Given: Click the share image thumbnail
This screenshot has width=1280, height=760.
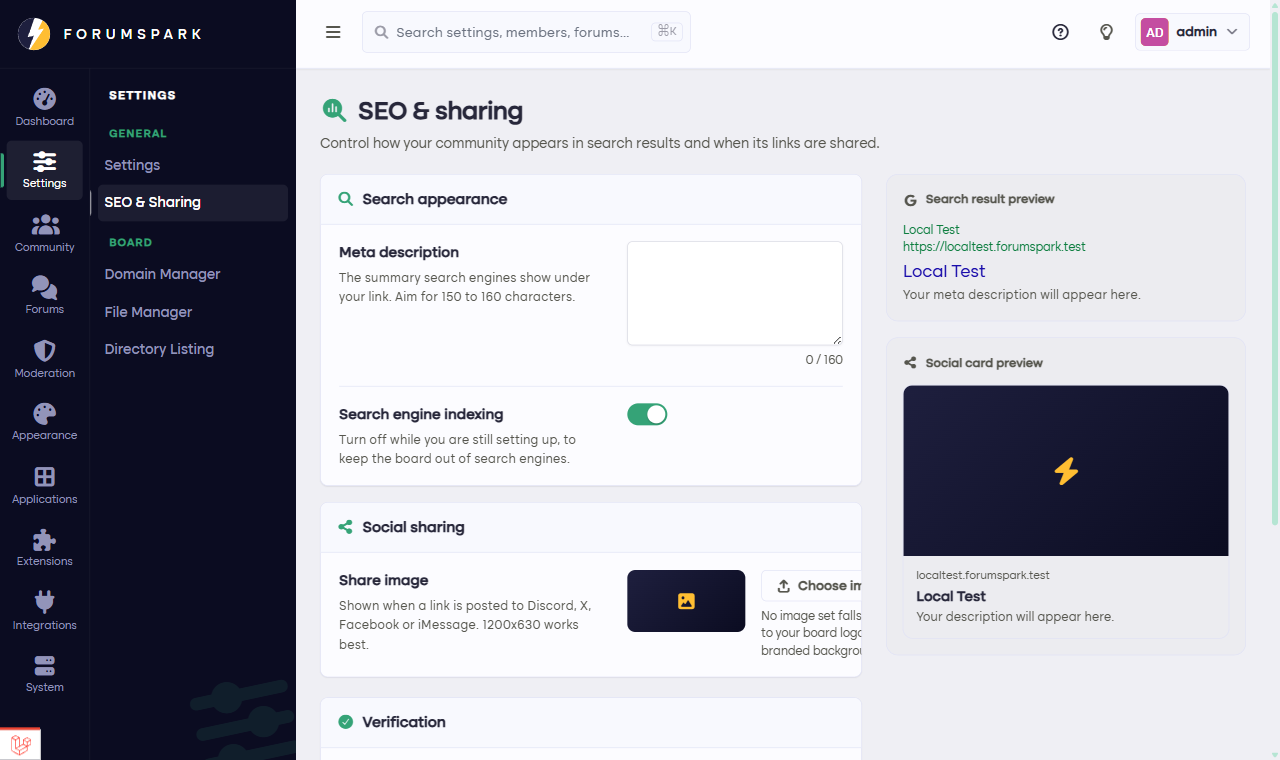Looking at the screenshot, I should (686, 601).
